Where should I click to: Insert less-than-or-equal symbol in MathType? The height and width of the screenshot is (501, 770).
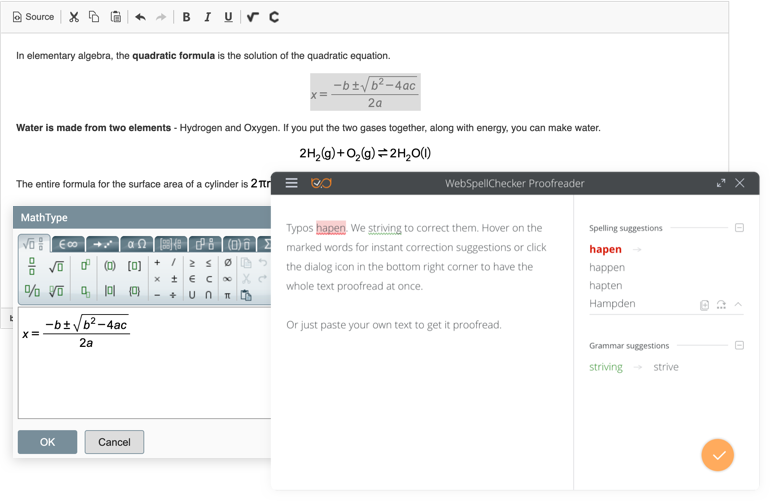[x=208, y=263]
